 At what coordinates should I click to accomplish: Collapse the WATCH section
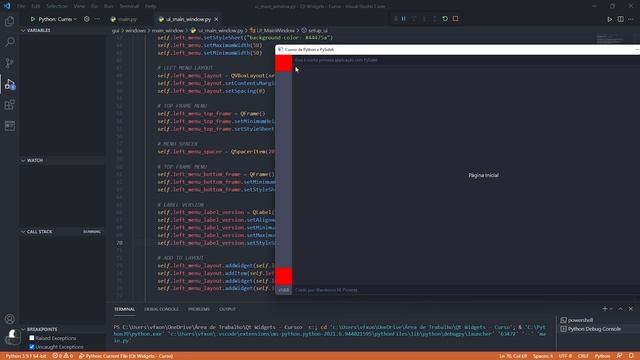point(62,160)
